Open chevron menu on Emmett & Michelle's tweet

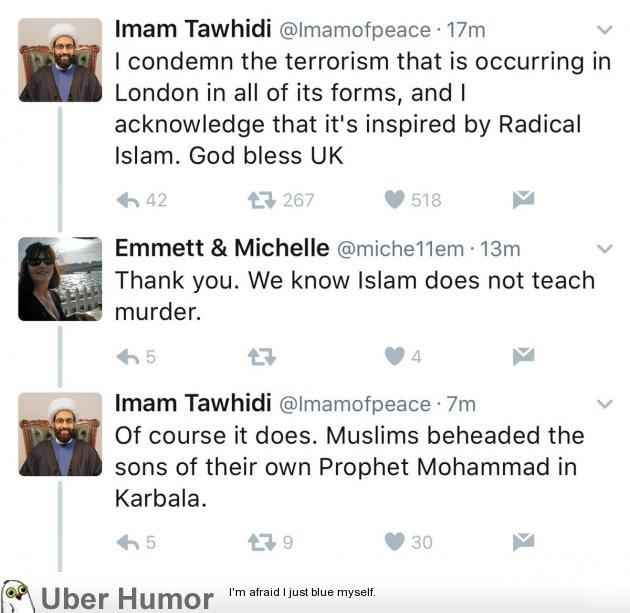[604, 249]
